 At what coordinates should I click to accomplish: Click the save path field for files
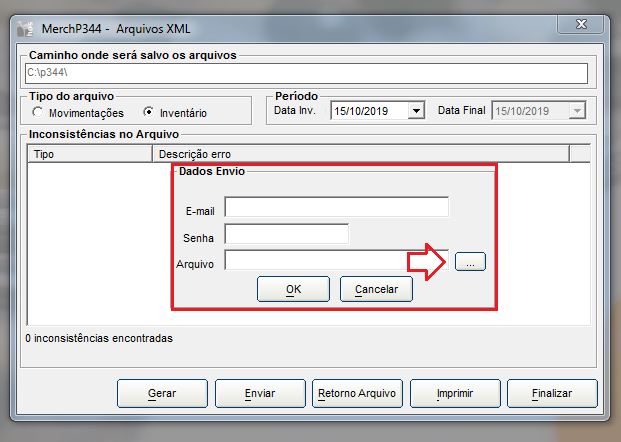point(304,73)
